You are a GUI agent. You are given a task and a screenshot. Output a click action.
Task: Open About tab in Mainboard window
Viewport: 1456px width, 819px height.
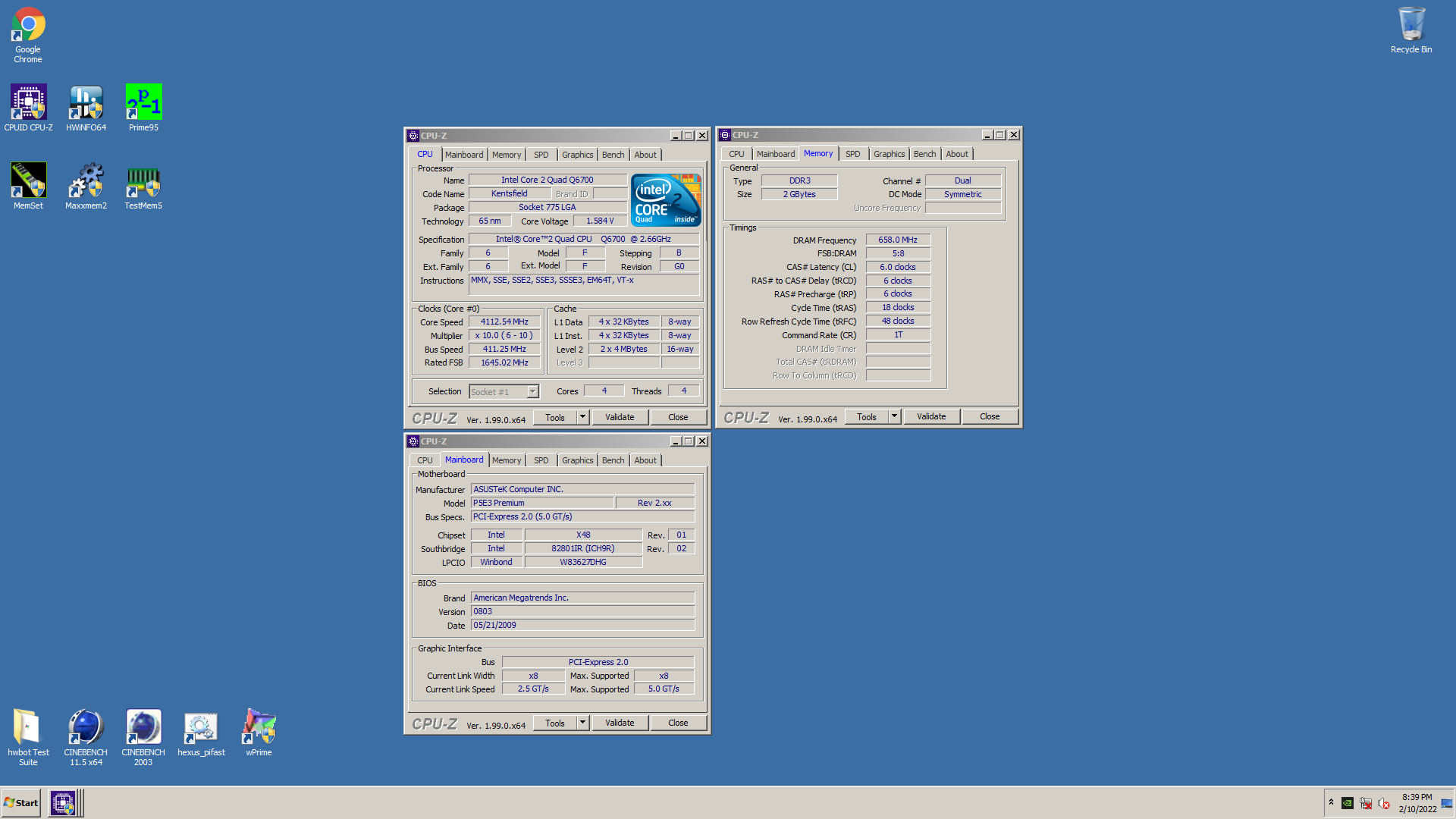point(645,460)
